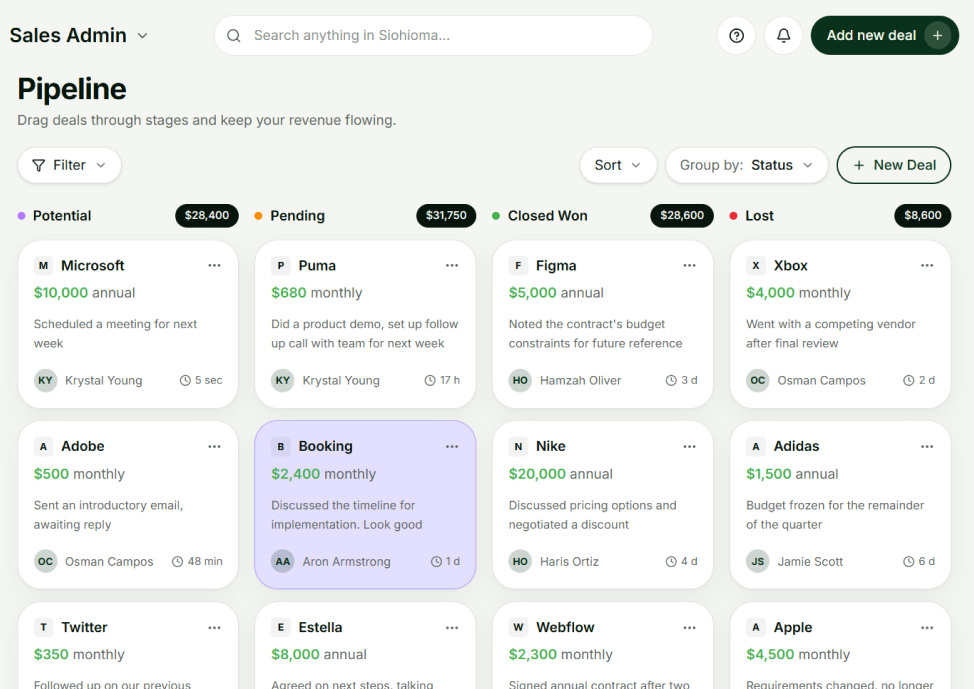Click the Figma F logo badge
974x689 pixels.
518,265
